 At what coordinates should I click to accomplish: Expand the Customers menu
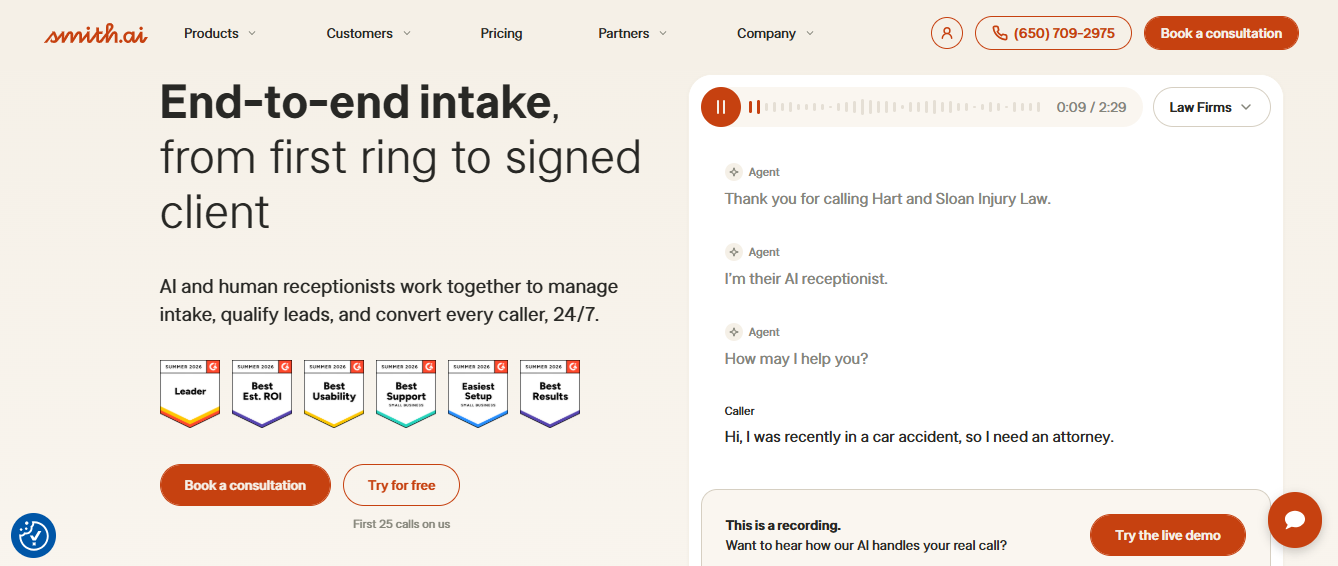click(369, 33)
